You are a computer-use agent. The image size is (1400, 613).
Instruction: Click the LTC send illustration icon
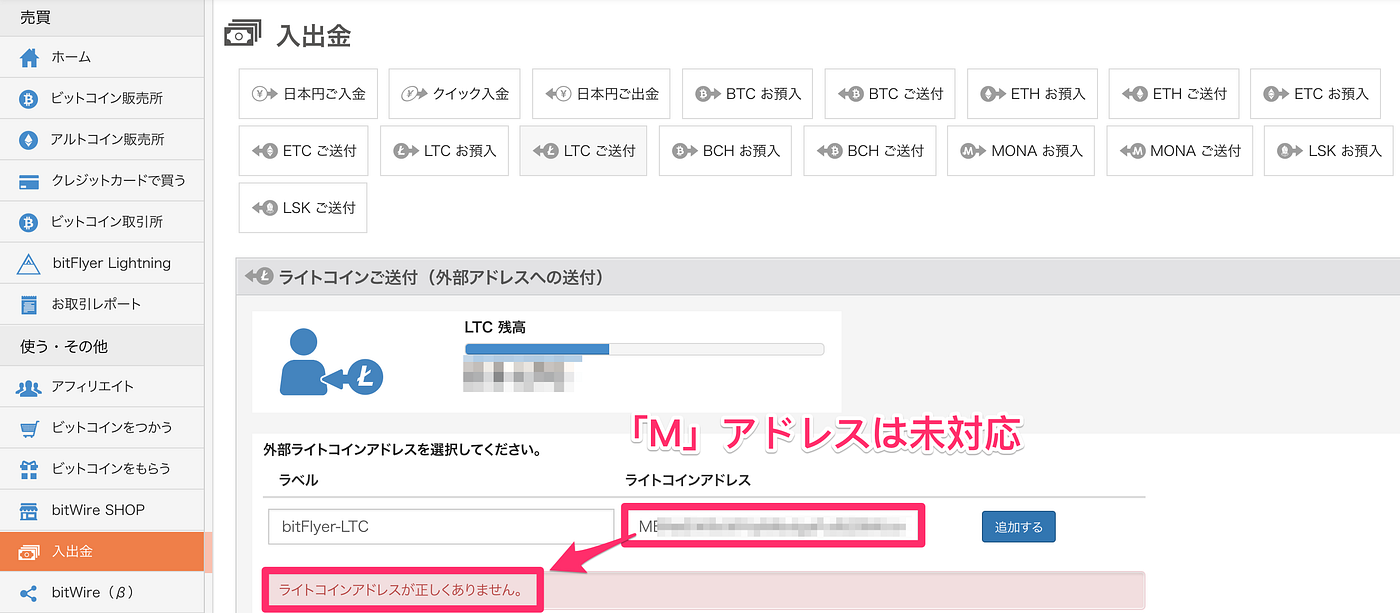(332, 364)
